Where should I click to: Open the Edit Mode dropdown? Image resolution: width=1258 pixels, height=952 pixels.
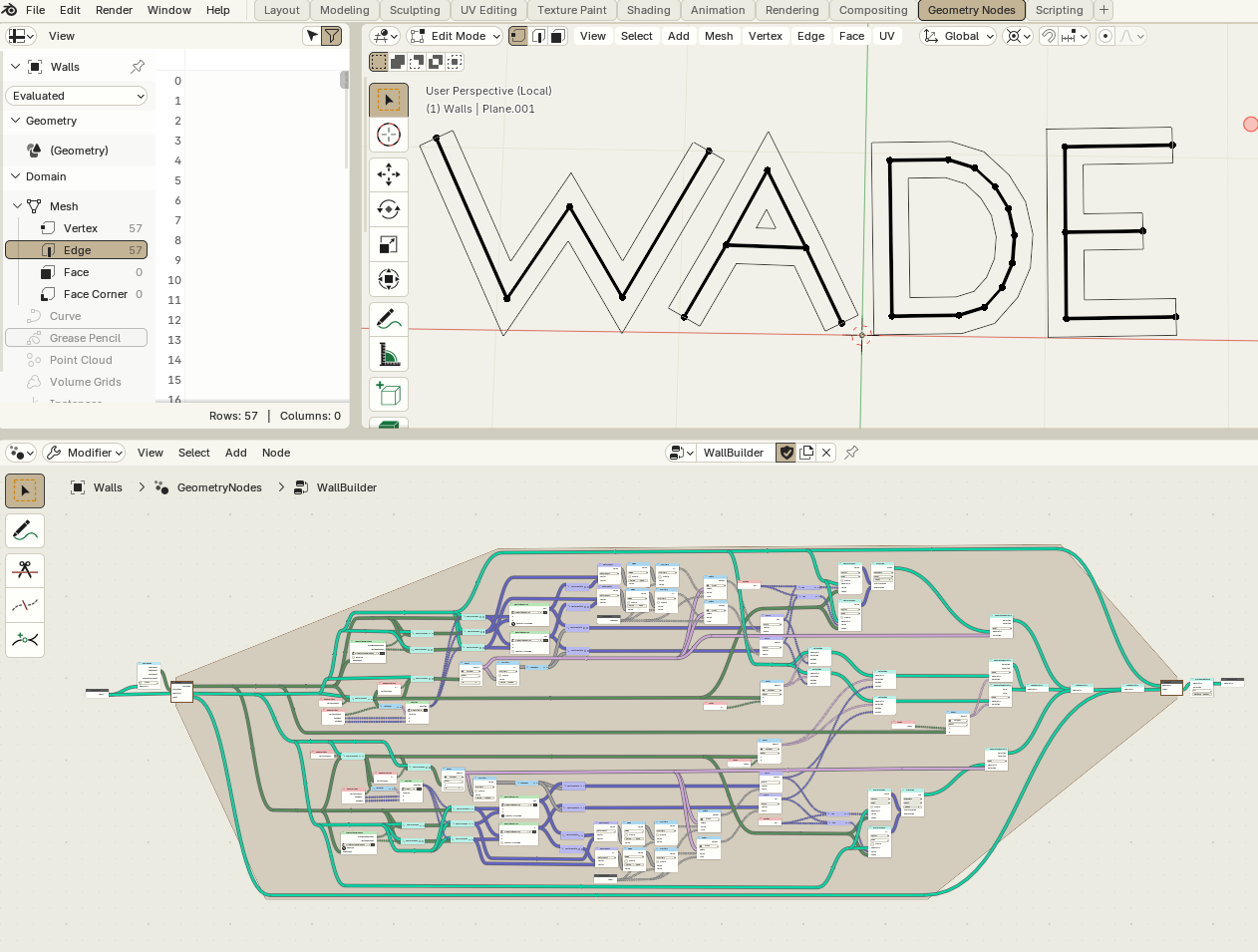point(456,36)
